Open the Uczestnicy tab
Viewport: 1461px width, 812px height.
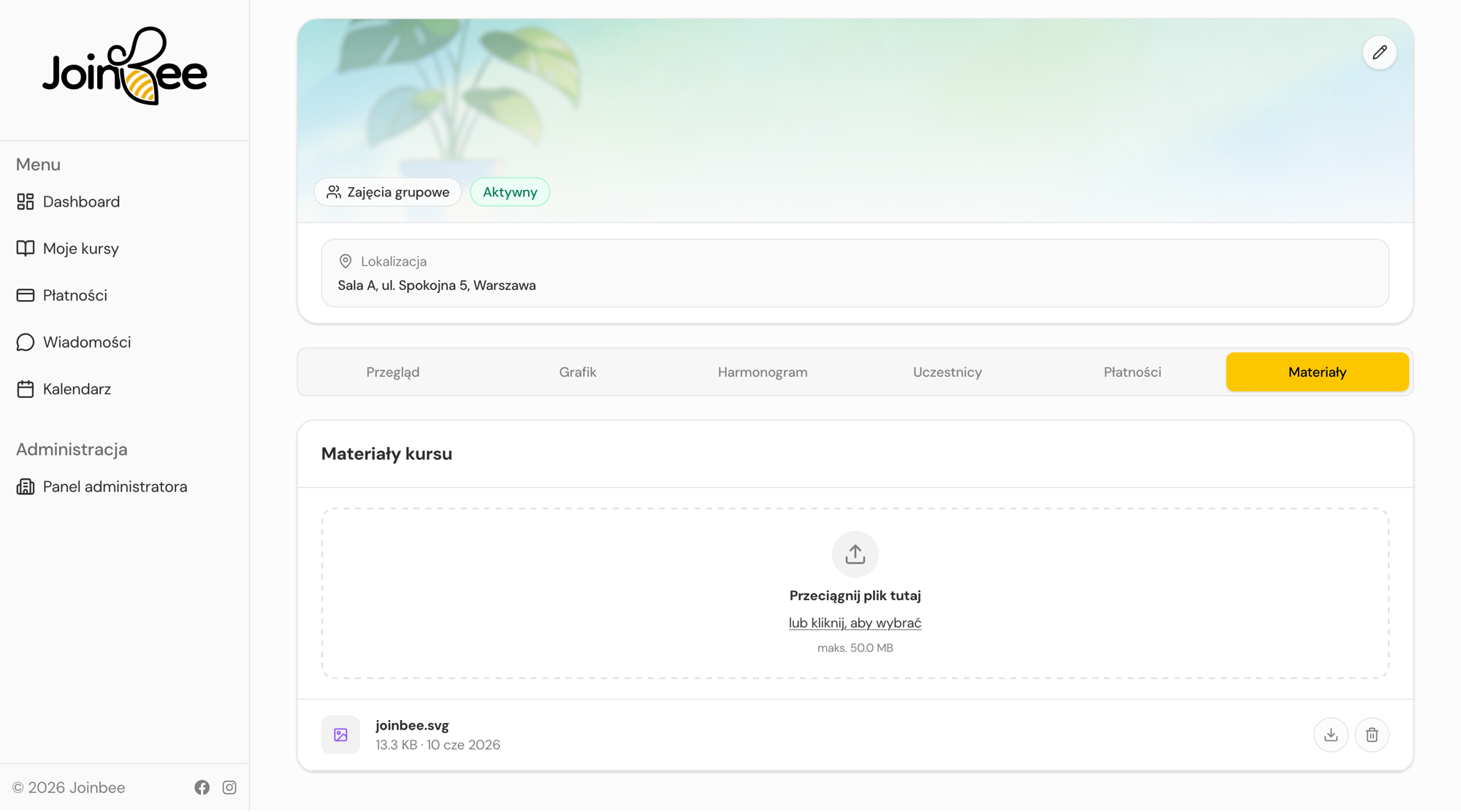coord(947,372)
